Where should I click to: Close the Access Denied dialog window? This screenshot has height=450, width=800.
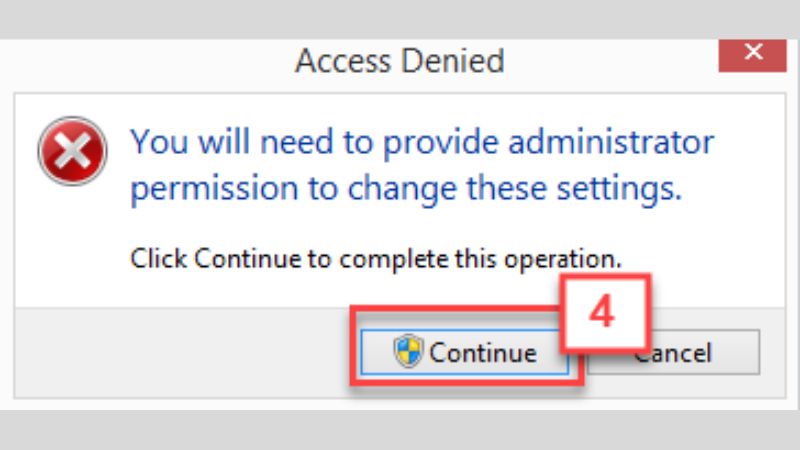[752, 54]
